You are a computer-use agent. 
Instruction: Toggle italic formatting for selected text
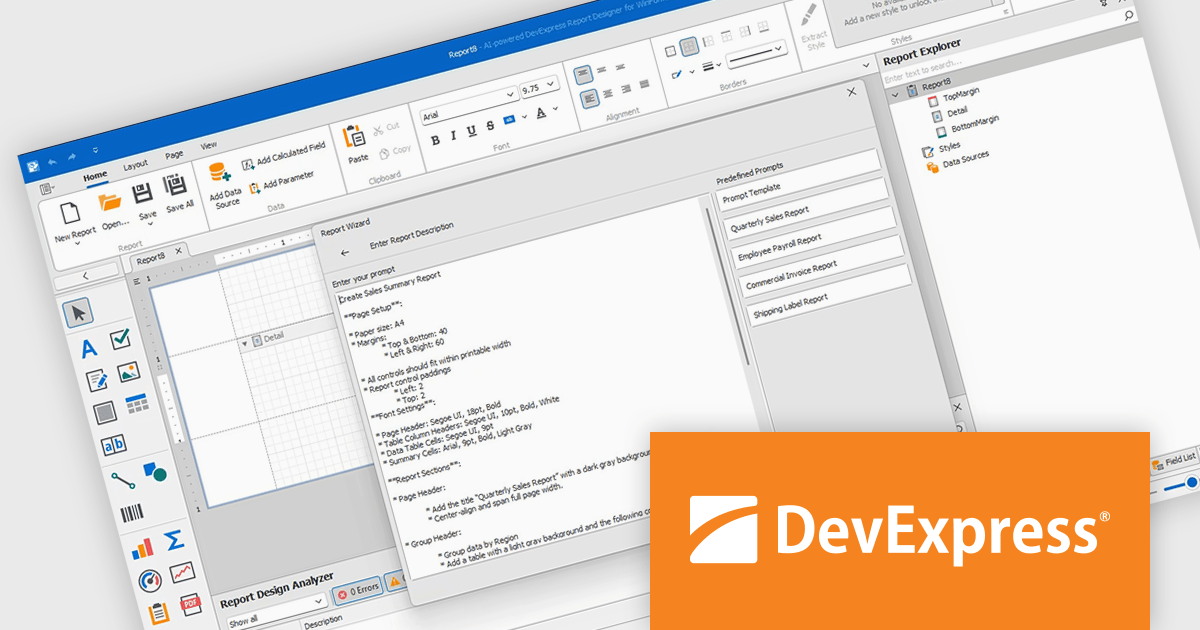pyautogui.click(x=454, y=135)
